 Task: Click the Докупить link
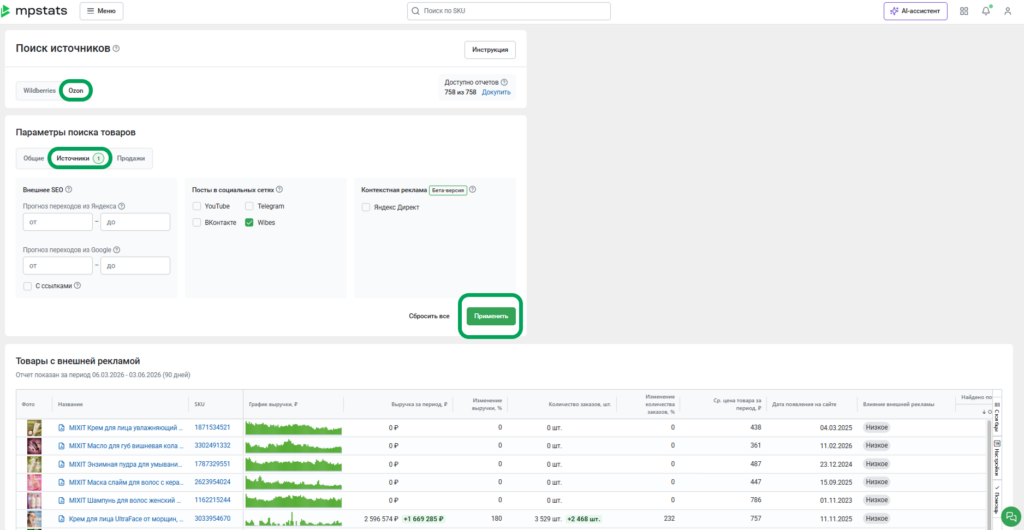[x=496, y=93]
